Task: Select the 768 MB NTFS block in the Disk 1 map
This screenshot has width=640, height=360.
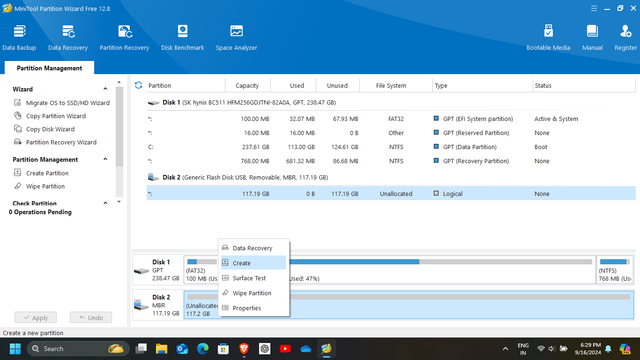Action: coord(615,270)
